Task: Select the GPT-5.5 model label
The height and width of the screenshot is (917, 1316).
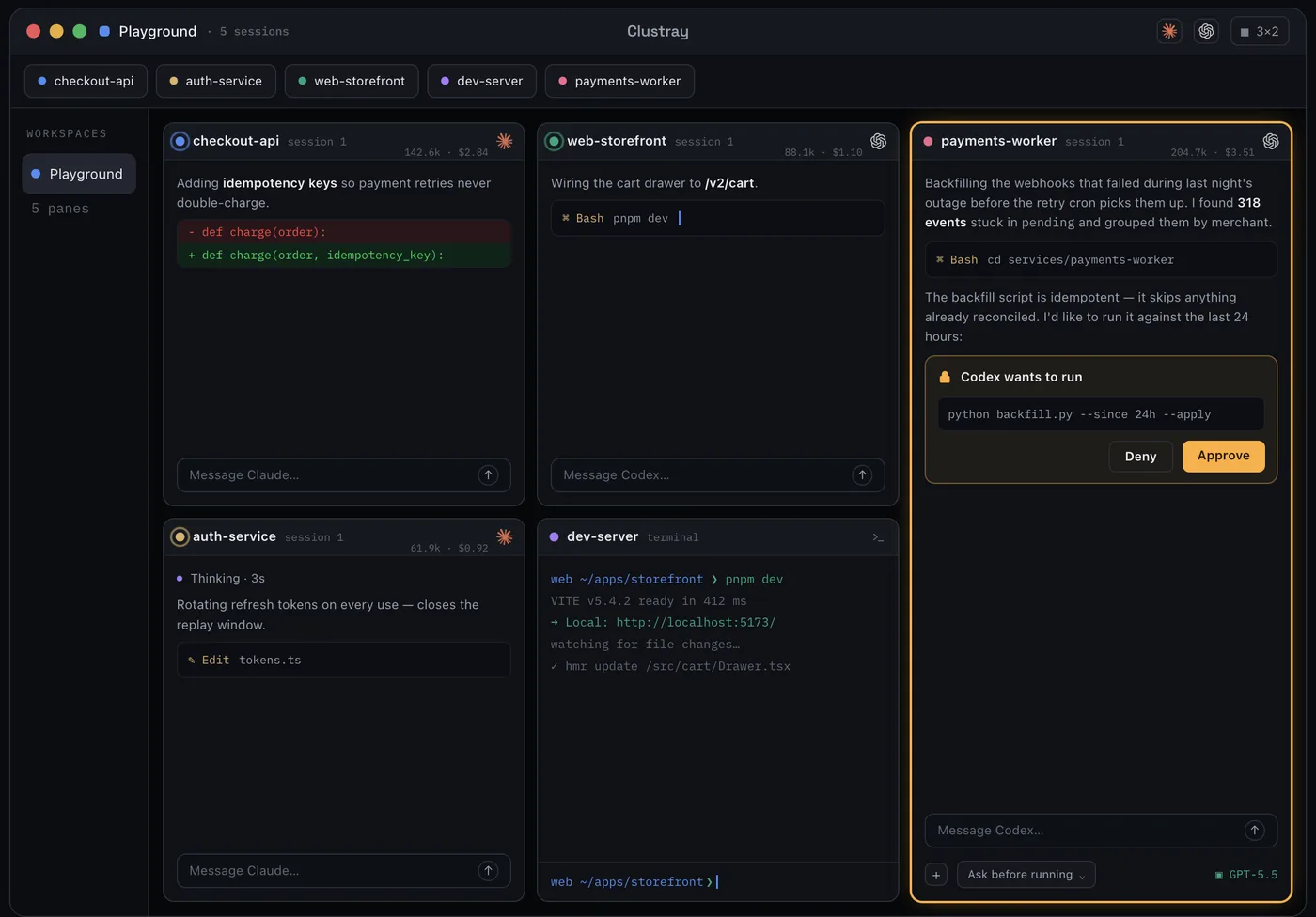Action: pos(1245,875)
